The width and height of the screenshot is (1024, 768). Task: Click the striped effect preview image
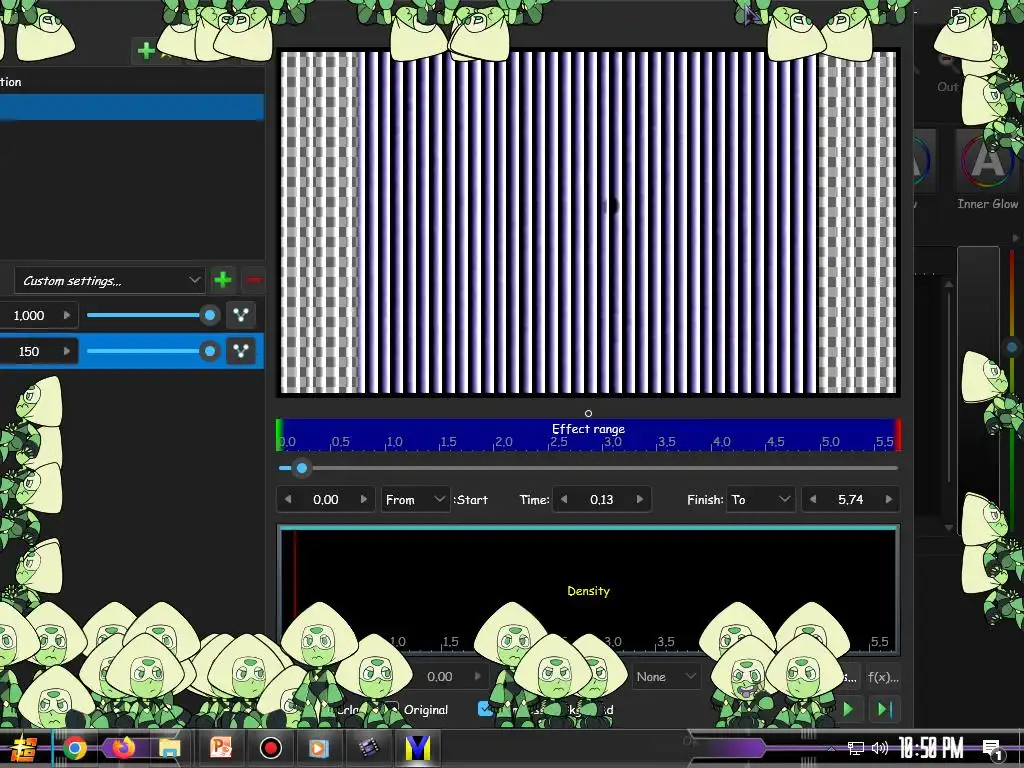pos(588,223)
